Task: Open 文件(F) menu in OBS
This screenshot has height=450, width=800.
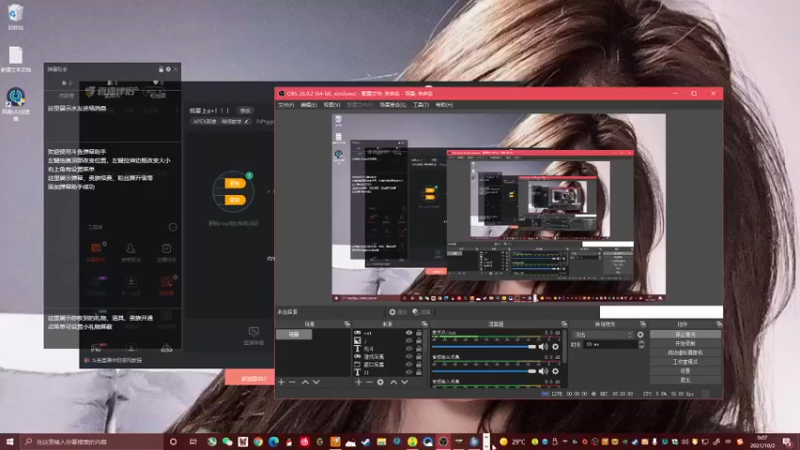Action: point(286,105)
